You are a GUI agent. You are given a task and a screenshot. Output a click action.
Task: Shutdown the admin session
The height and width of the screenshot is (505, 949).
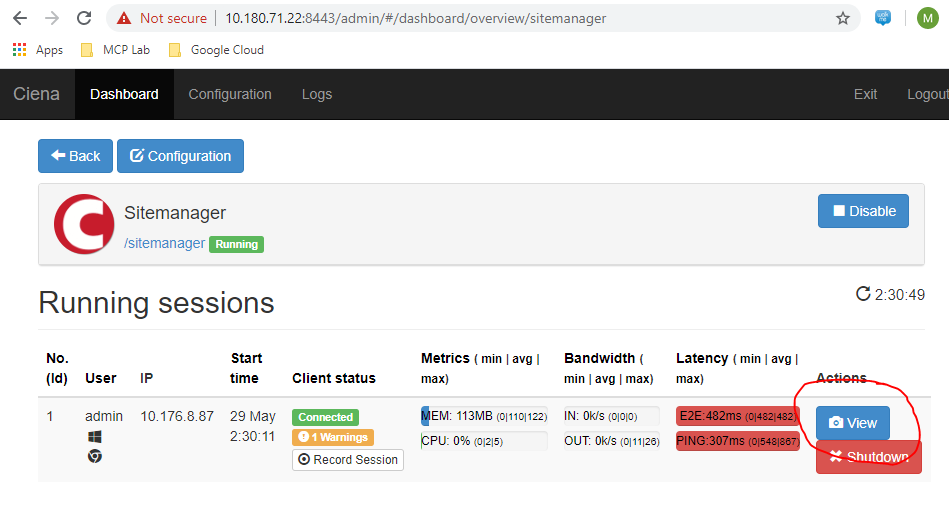(x=869, y=457)
